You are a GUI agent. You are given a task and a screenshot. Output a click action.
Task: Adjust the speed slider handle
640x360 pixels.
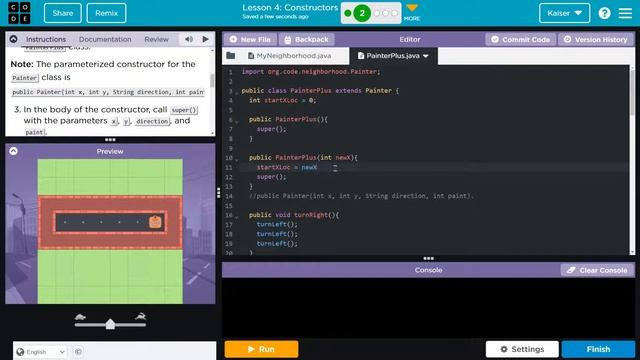(110, 324)
